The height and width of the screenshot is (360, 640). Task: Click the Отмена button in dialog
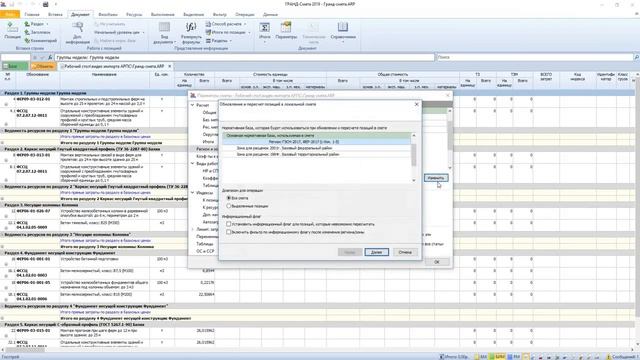pyautogui.click(x=405, y=252)
